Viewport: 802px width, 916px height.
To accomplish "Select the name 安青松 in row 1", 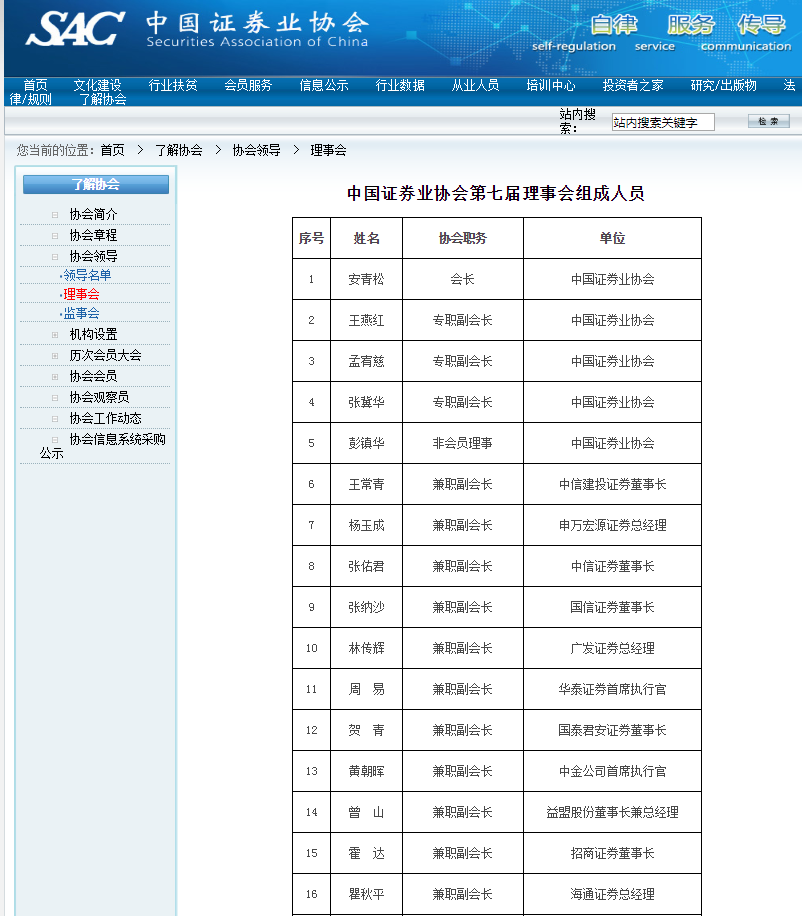I will pyautogui.click(x=366, y=279).
